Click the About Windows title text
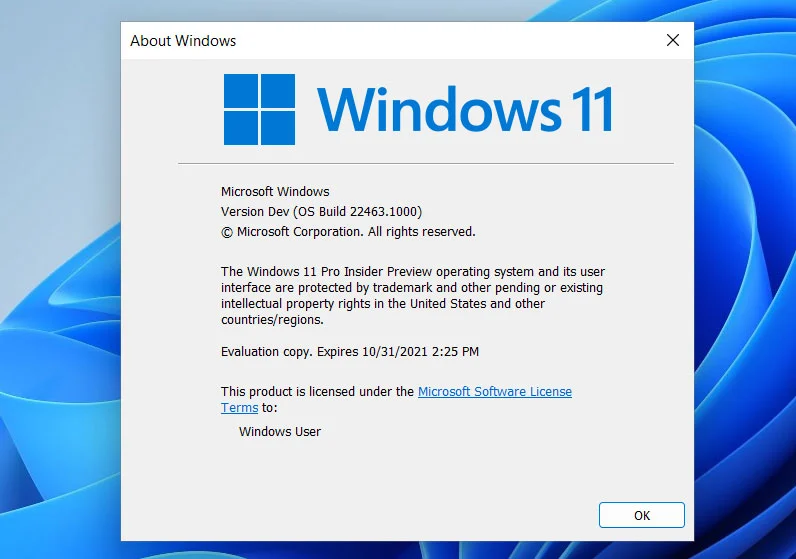The height and width of the screenshot is (559, 796). (183, 41)
